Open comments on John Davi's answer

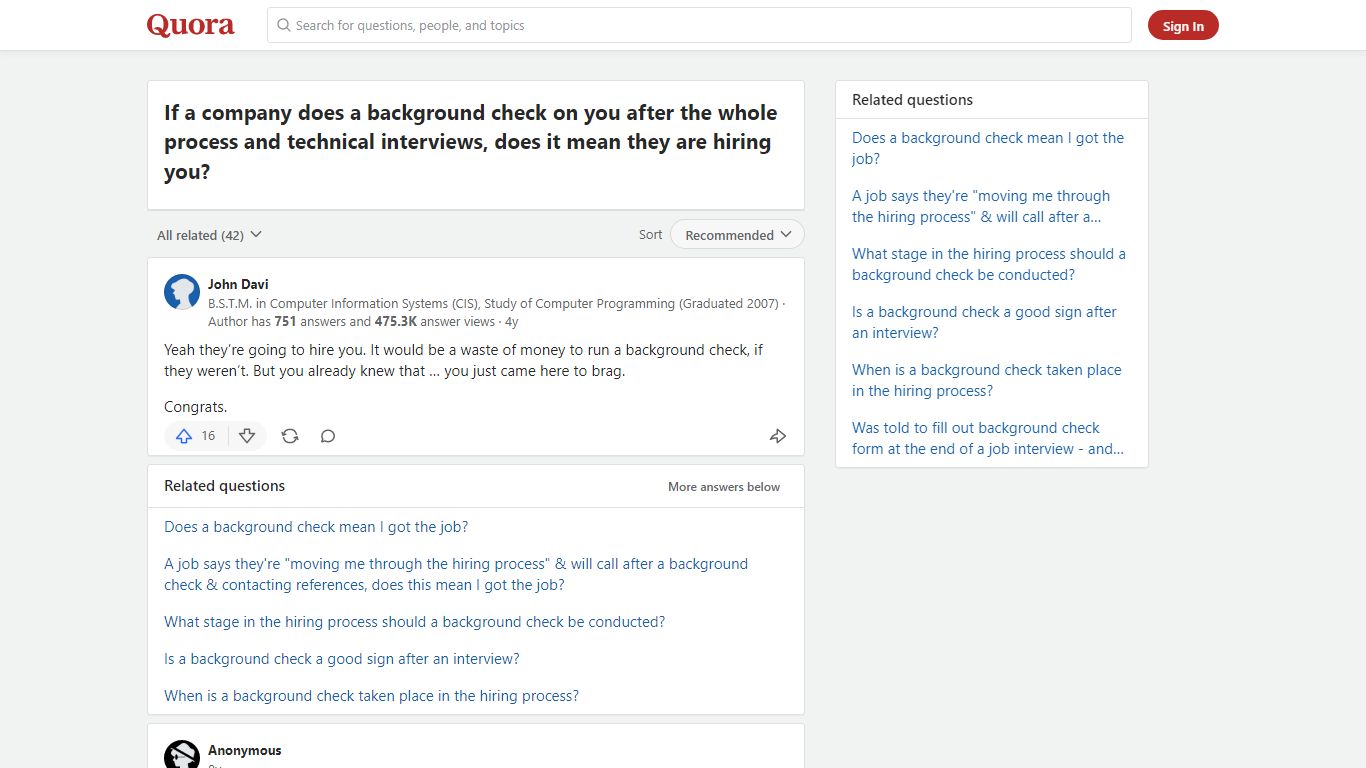pos(328,436)
